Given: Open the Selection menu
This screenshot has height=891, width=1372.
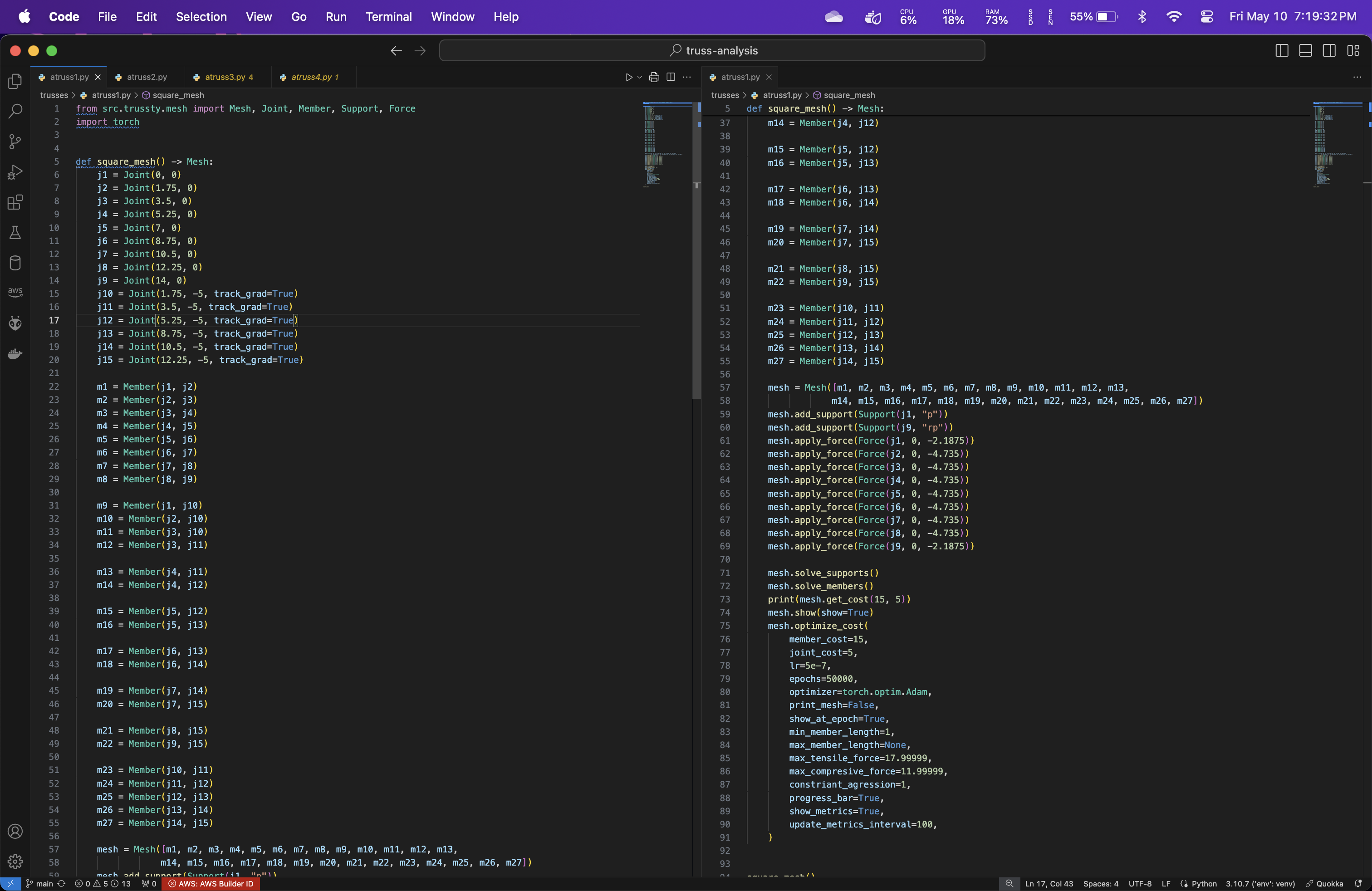Looking at the screenshot, I should click(x=201, y=17).
